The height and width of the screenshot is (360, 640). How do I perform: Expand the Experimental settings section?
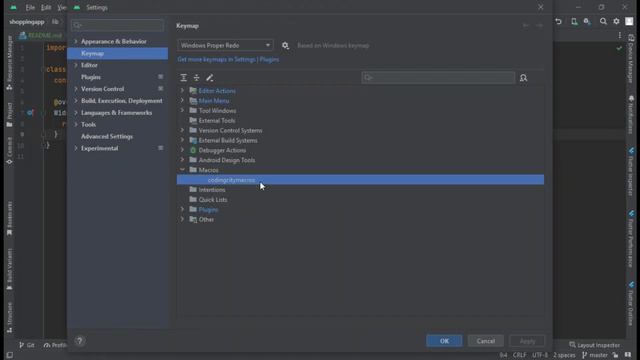[76, 148]
